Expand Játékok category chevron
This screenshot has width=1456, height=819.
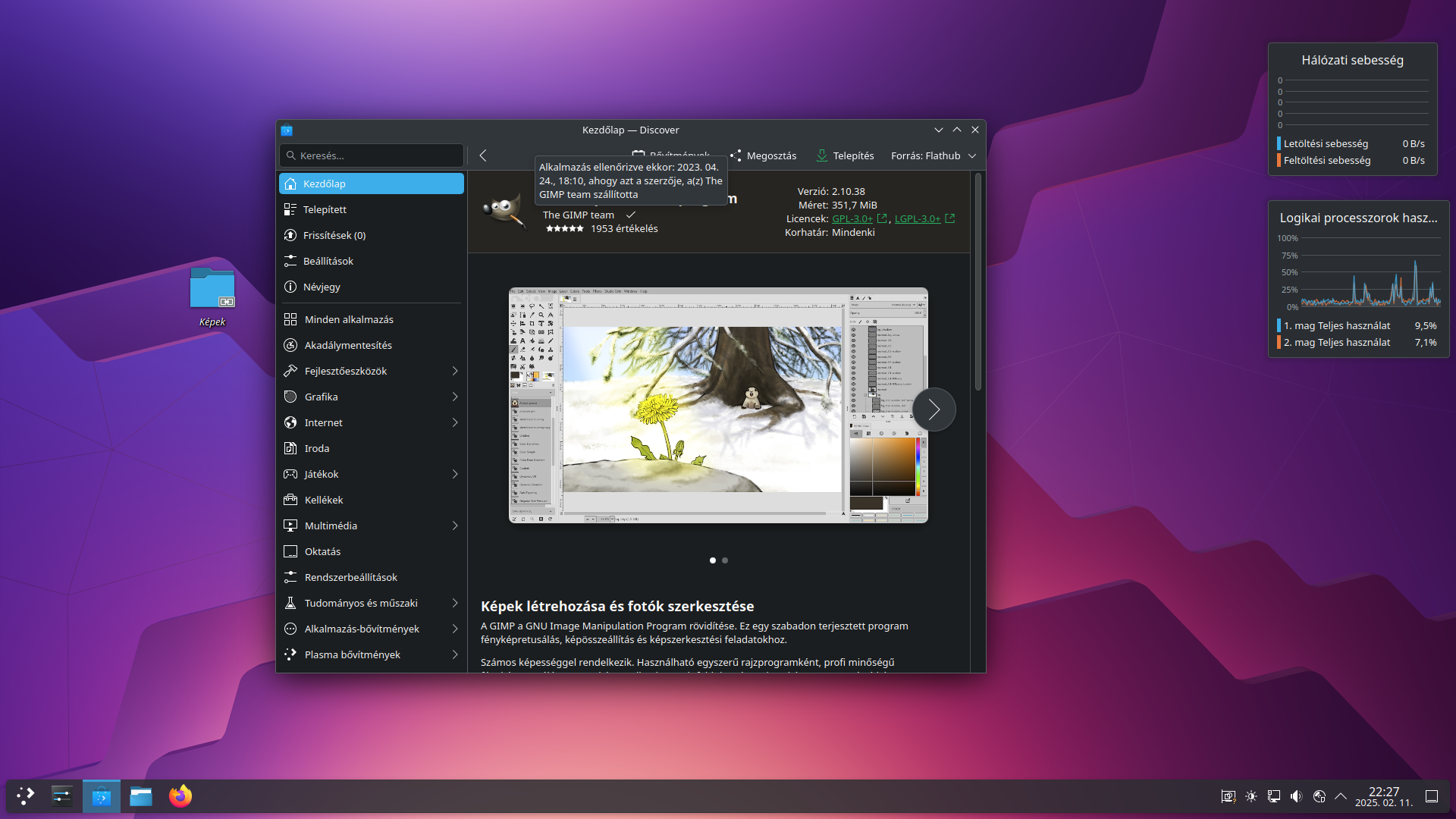[x=455, y=474]
